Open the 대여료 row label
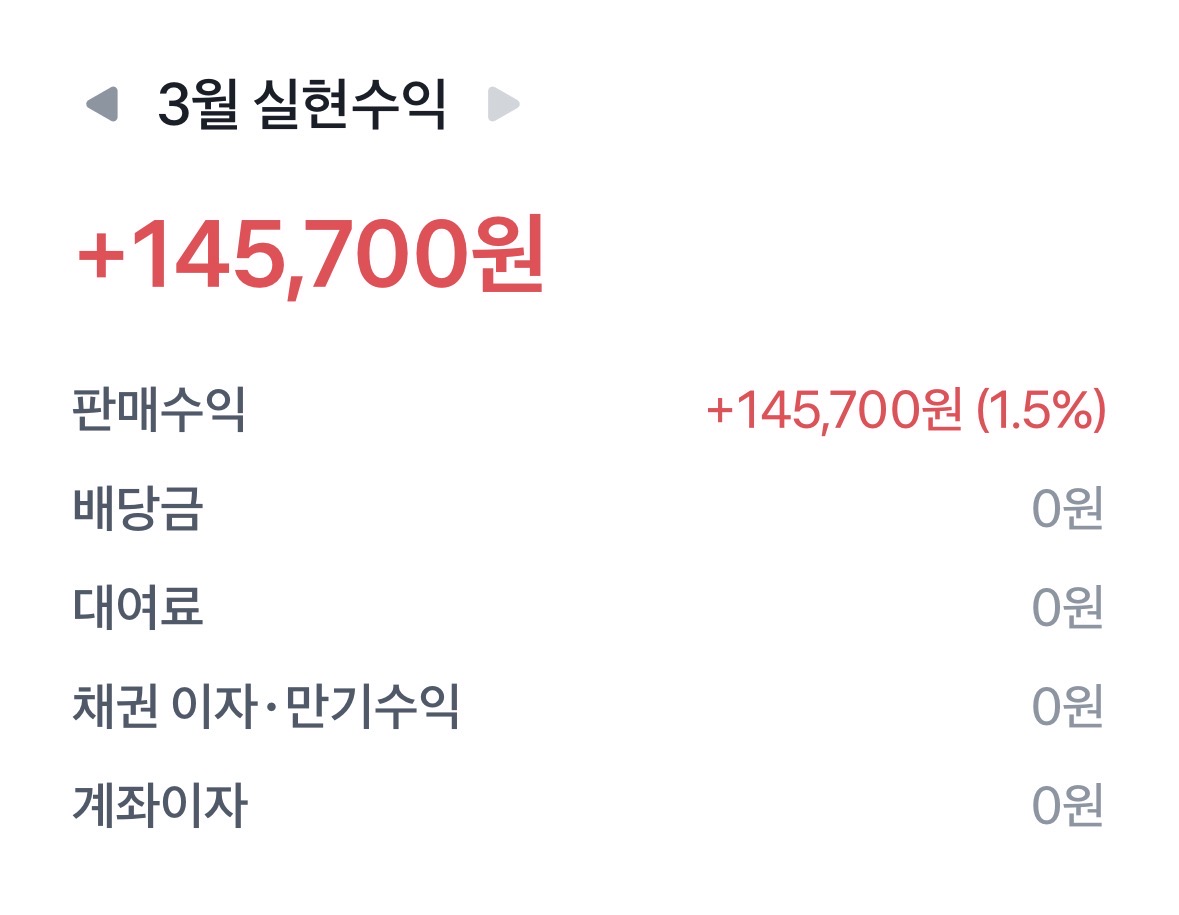 [x=138, y=607]
